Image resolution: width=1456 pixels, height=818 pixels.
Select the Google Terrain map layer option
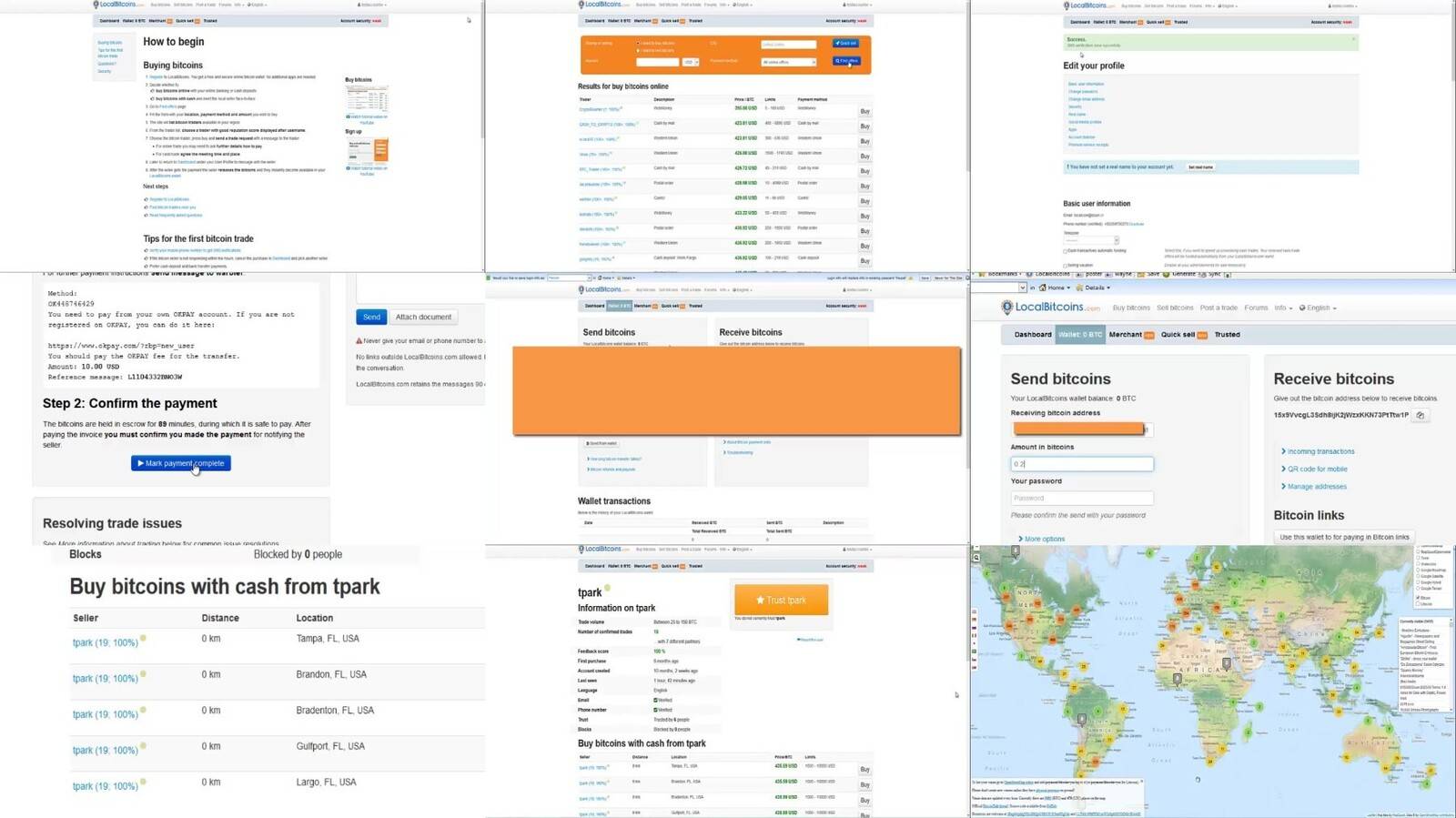coord(1418,589)
